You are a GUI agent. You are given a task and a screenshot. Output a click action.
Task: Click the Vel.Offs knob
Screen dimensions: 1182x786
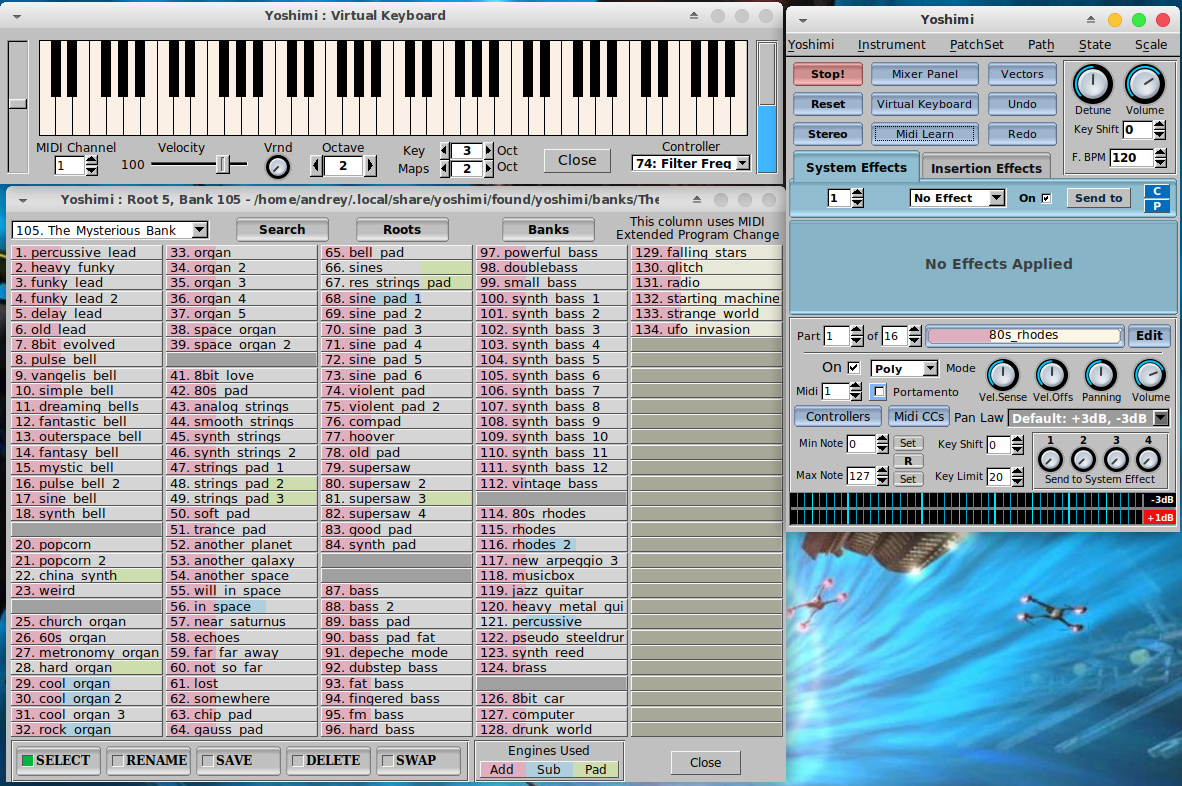pyautogui.click(x=1051, y=375)
